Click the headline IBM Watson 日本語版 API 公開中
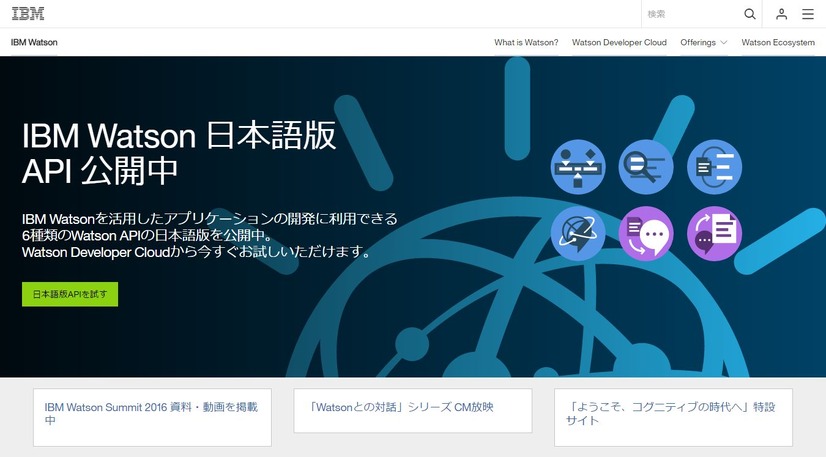 pyautogui.click(x=179, y=153)
